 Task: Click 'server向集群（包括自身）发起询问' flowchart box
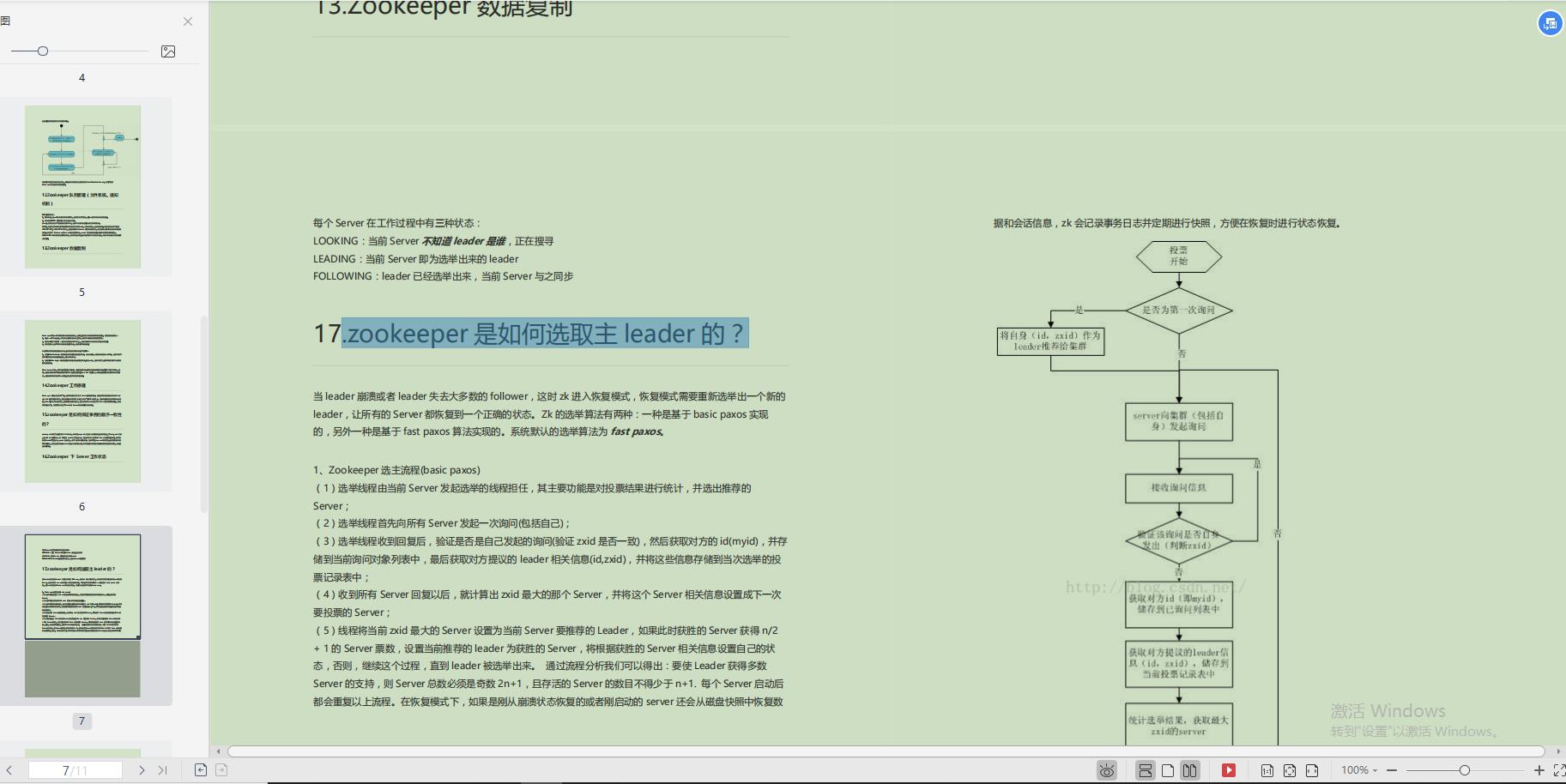(x=1179, y=421)
